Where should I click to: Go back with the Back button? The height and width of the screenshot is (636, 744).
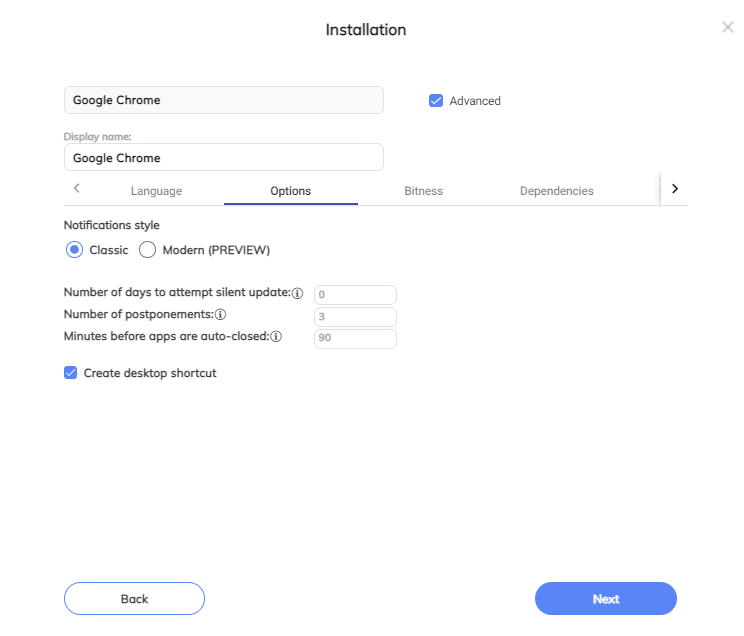tap(134, 599)
